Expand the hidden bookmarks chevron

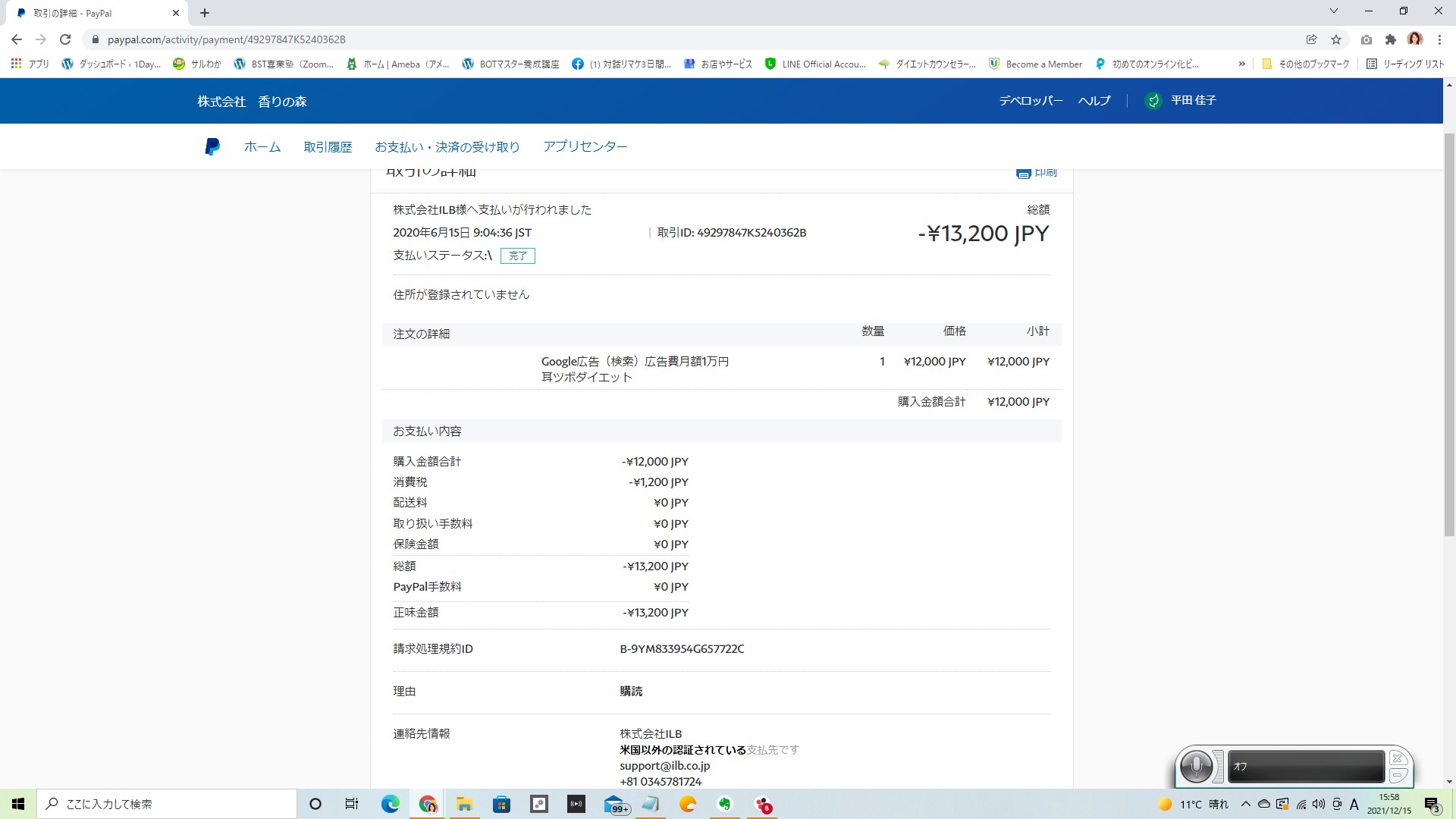pyautogui.click(x=1241, y=64)
